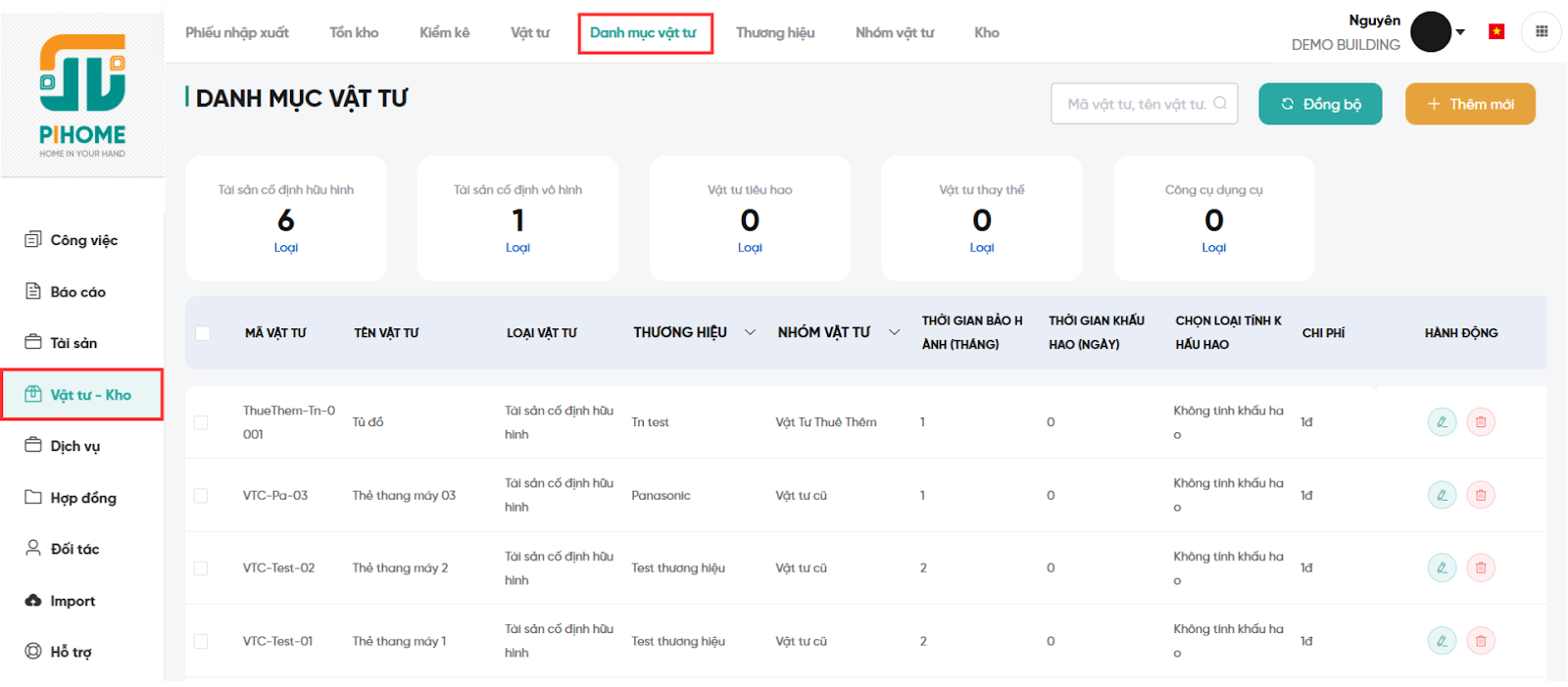Open the user account dropdown arrow
Viewport: 1568px width, 687px height.
tap(1460, 32)
